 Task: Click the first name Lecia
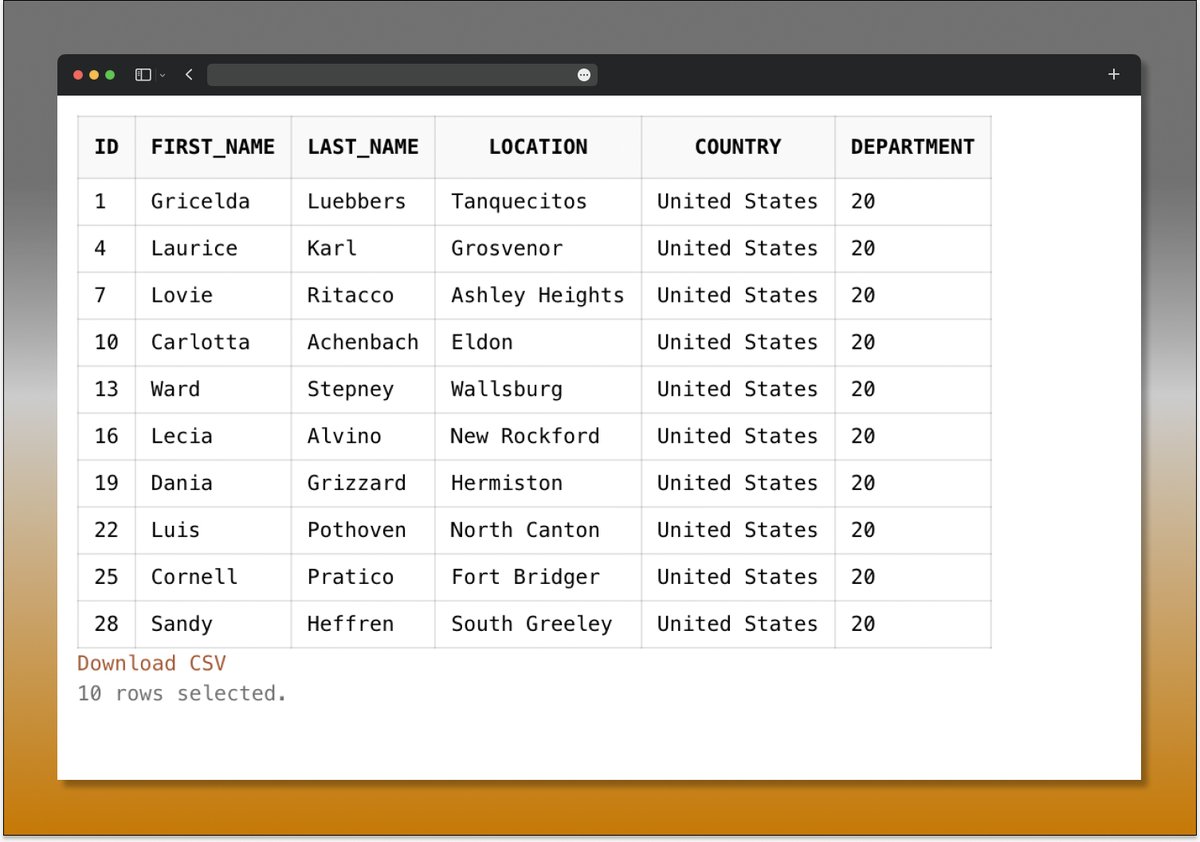pos(182,436)
